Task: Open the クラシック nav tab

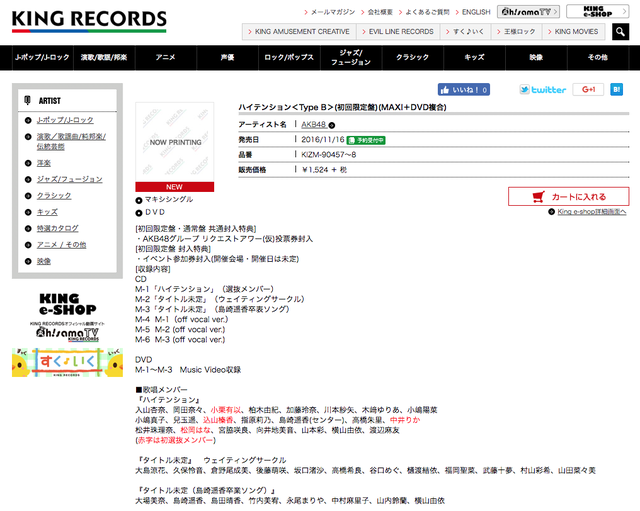Action: tap(413, 58)
